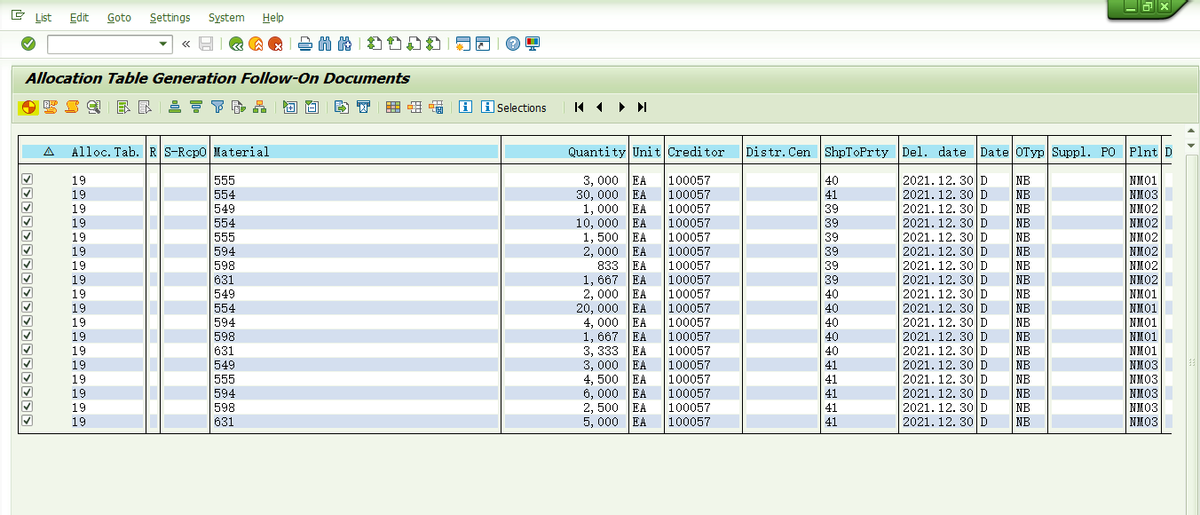Collapse the command field with the double-chevron
The width and height of the screenshot is (1200, 515).
[187, 44]
